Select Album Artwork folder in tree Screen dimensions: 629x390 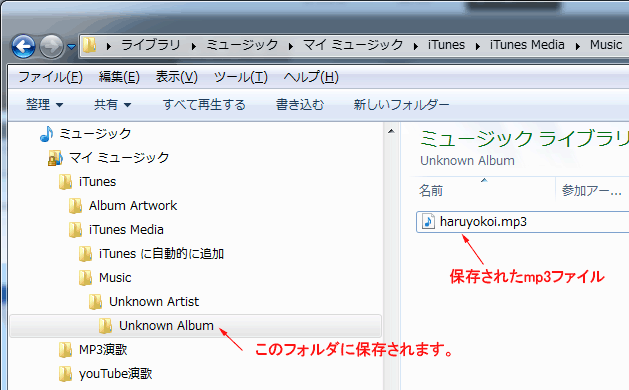pyautogui.click(x=133, y=206)
